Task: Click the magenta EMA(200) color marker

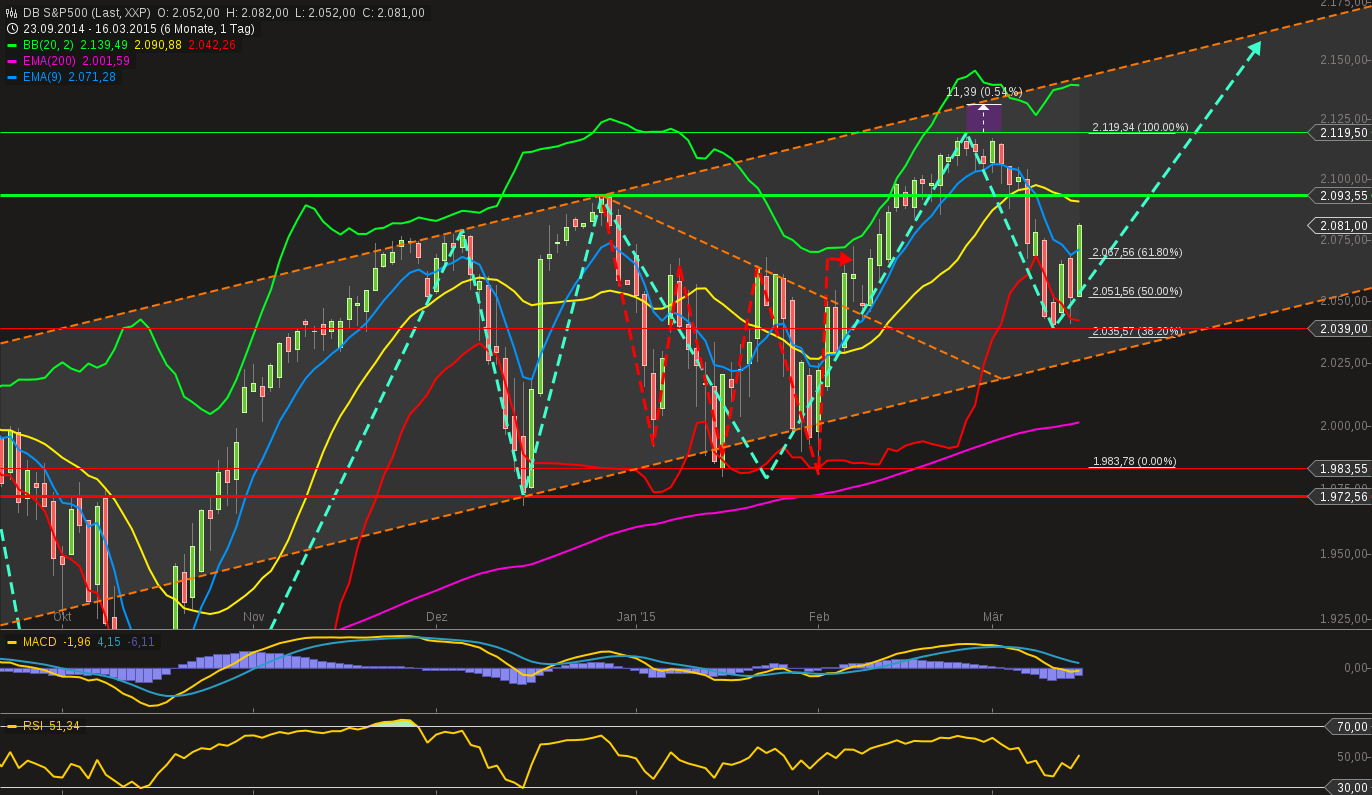Action: (x=12, y=61)
